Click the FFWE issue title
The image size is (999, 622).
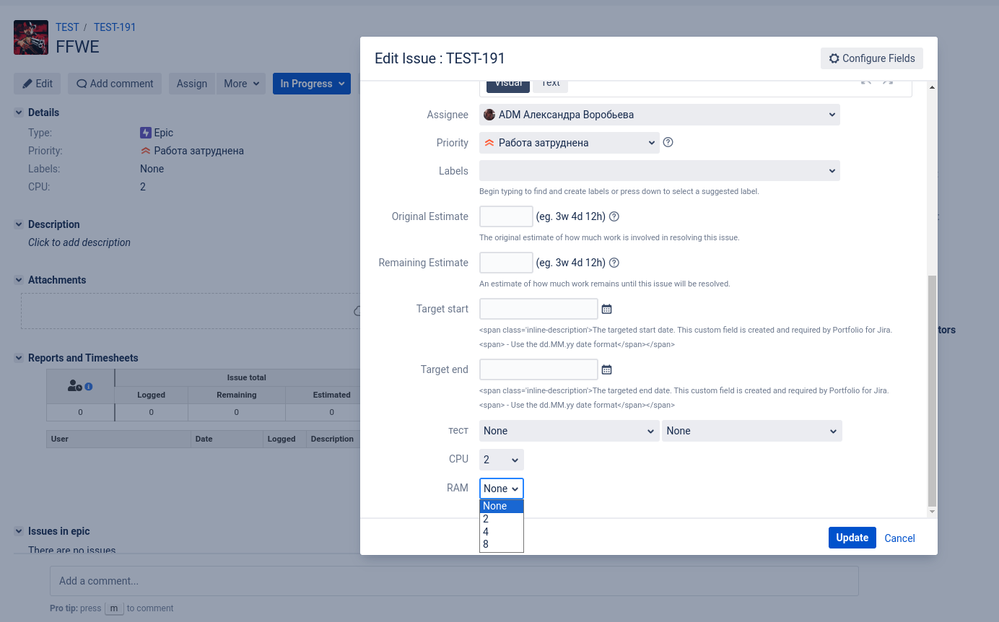pyautogui.click(x=77, y=47)
